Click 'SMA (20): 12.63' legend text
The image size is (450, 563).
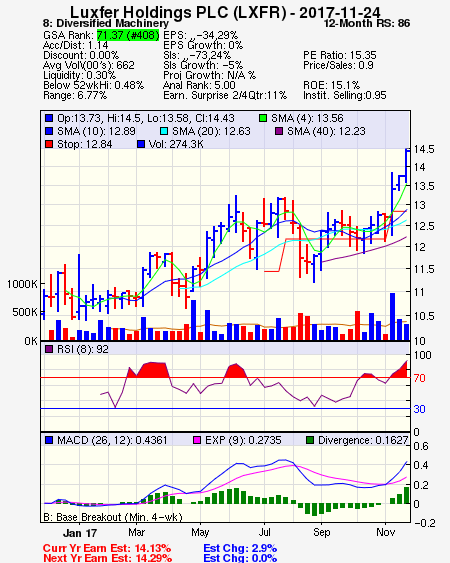(x=211, y=131)
